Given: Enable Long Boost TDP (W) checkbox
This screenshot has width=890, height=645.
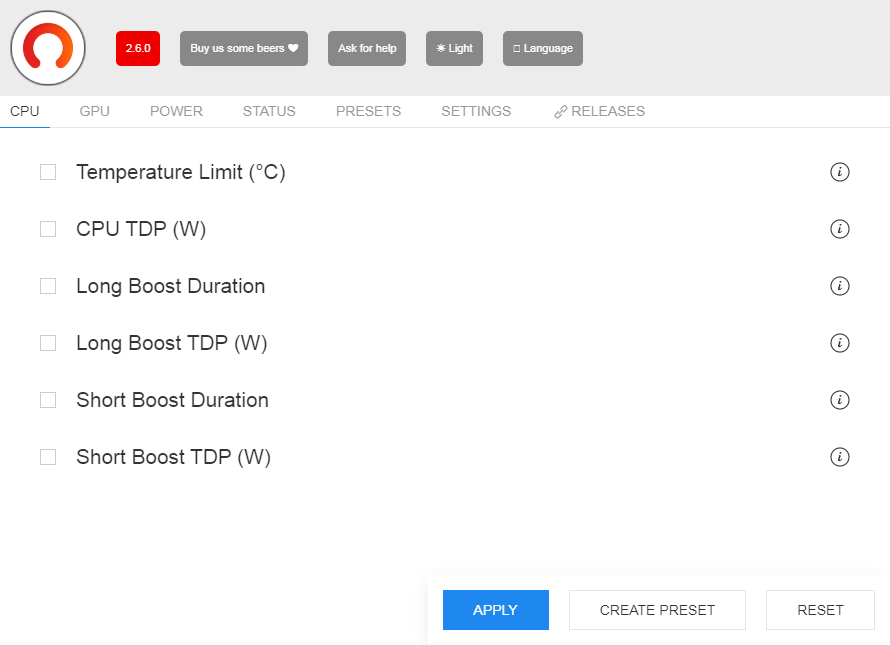Looking at the screenshot, I should pos(48,343).
